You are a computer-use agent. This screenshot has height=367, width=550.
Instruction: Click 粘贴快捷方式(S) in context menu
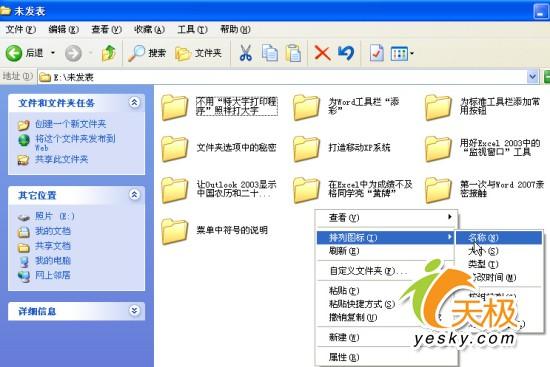click(361, 304)
